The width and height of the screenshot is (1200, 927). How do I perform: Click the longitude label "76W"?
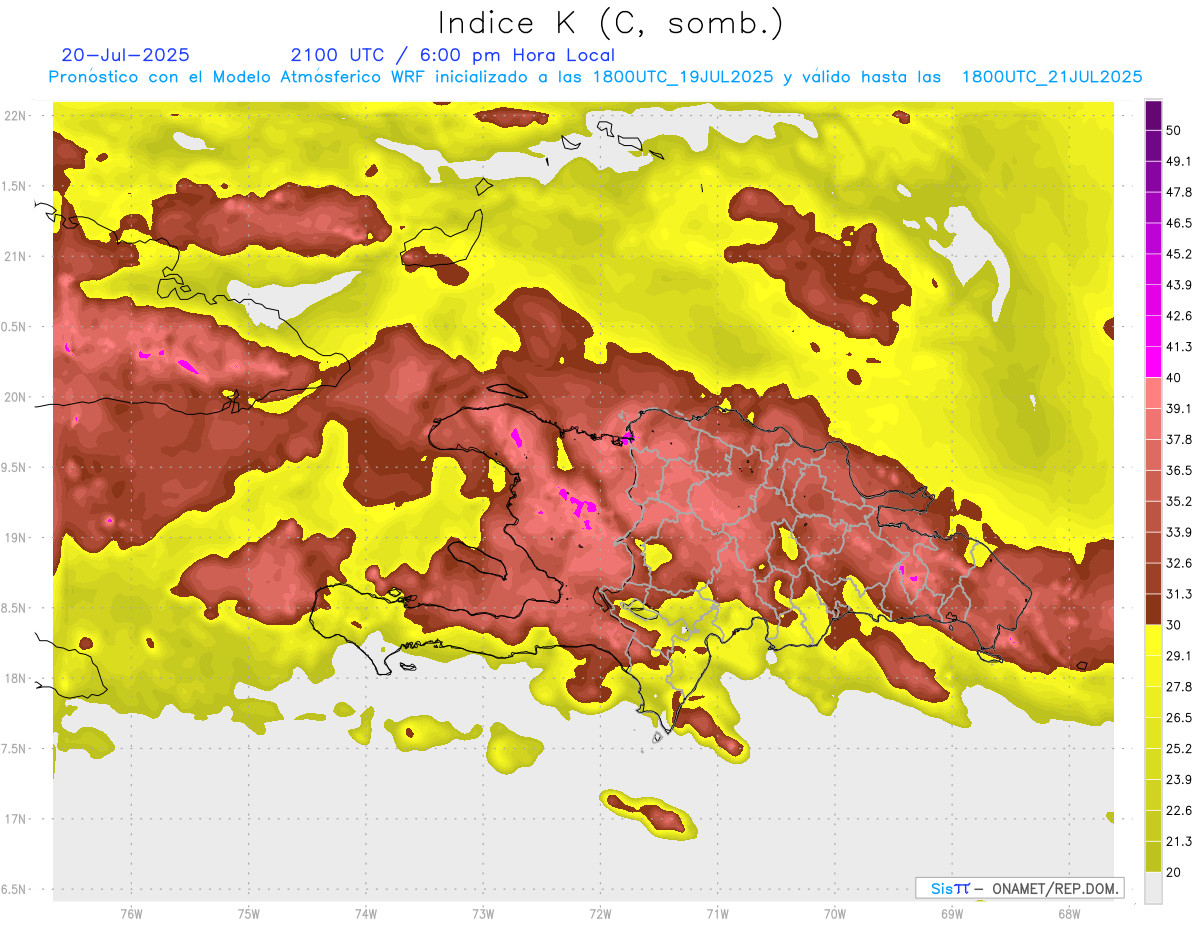coord(131,914)
